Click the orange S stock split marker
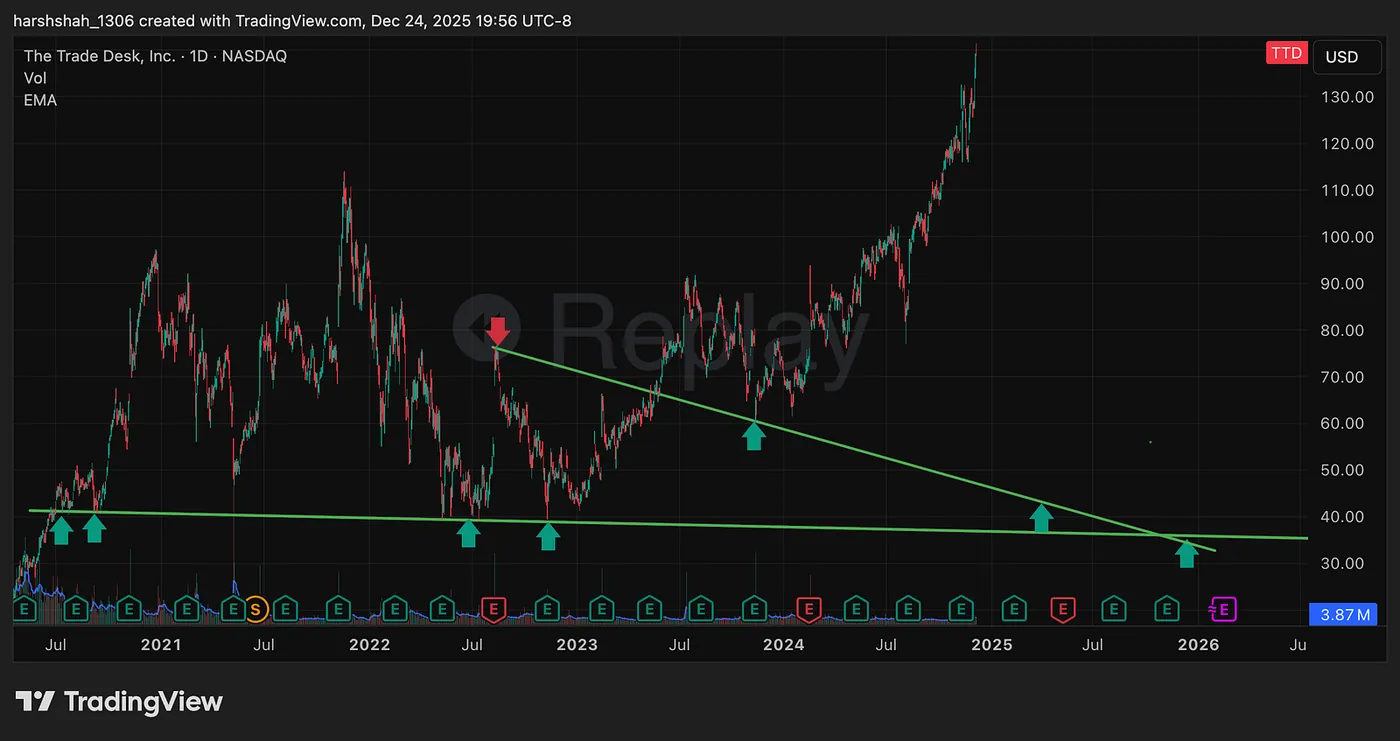This screenshot has width=1400, height=741. click(x=256, y=608)
